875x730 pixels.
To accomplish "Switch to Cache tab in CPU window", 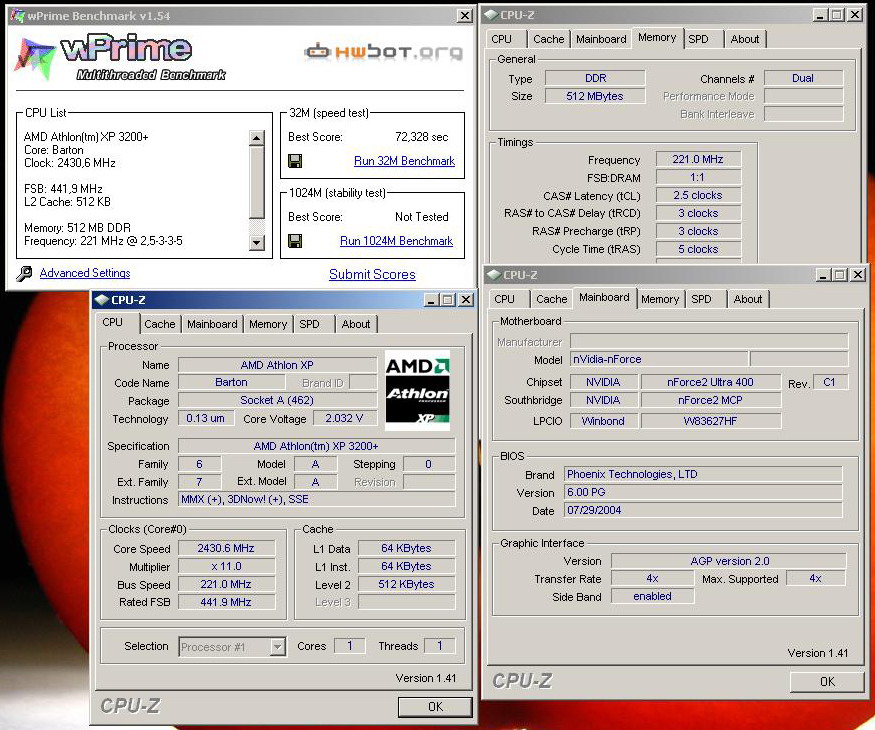I will click(160, 324).
